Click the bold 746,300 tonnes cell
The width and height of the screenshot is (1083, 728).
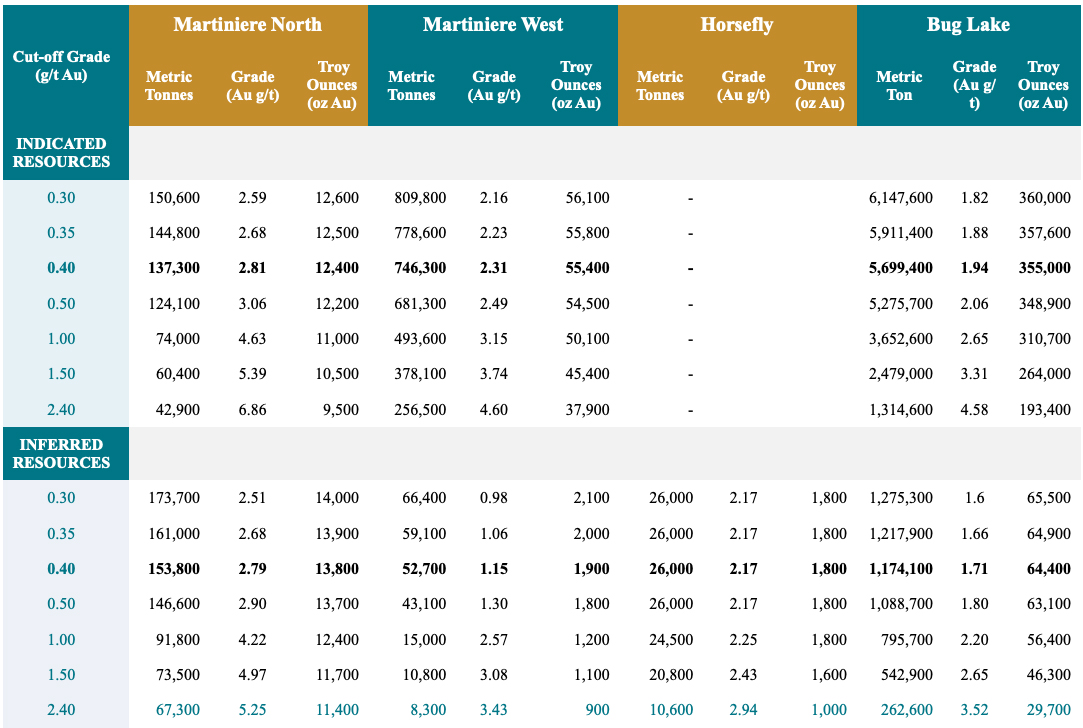[420, 268]
